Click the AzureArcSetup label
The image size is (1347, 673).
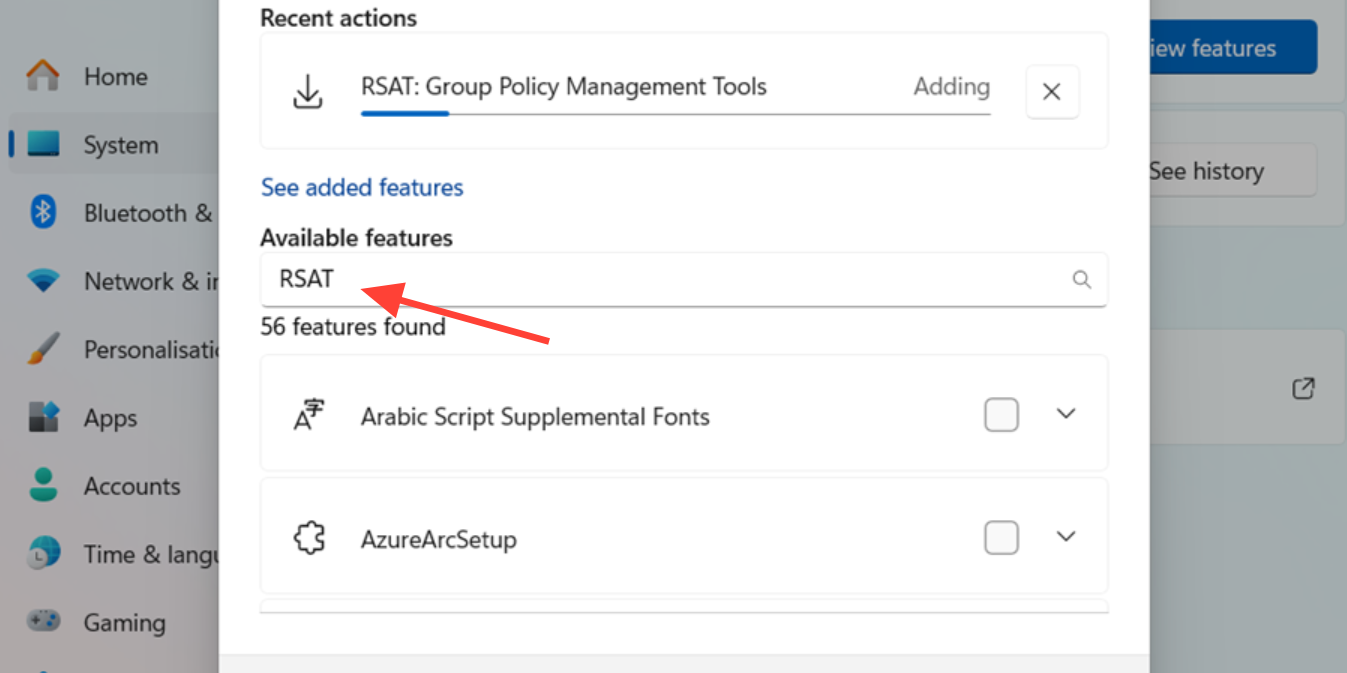point(438,540)
